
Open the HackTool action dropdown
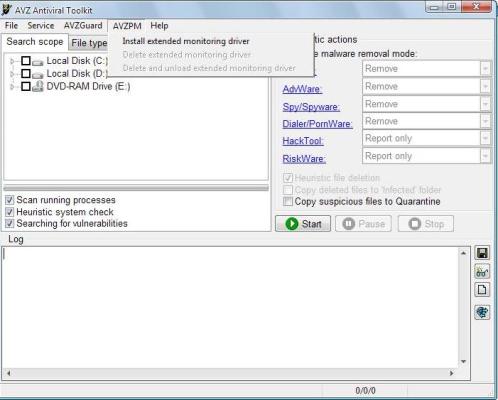[x=485, y=138]
